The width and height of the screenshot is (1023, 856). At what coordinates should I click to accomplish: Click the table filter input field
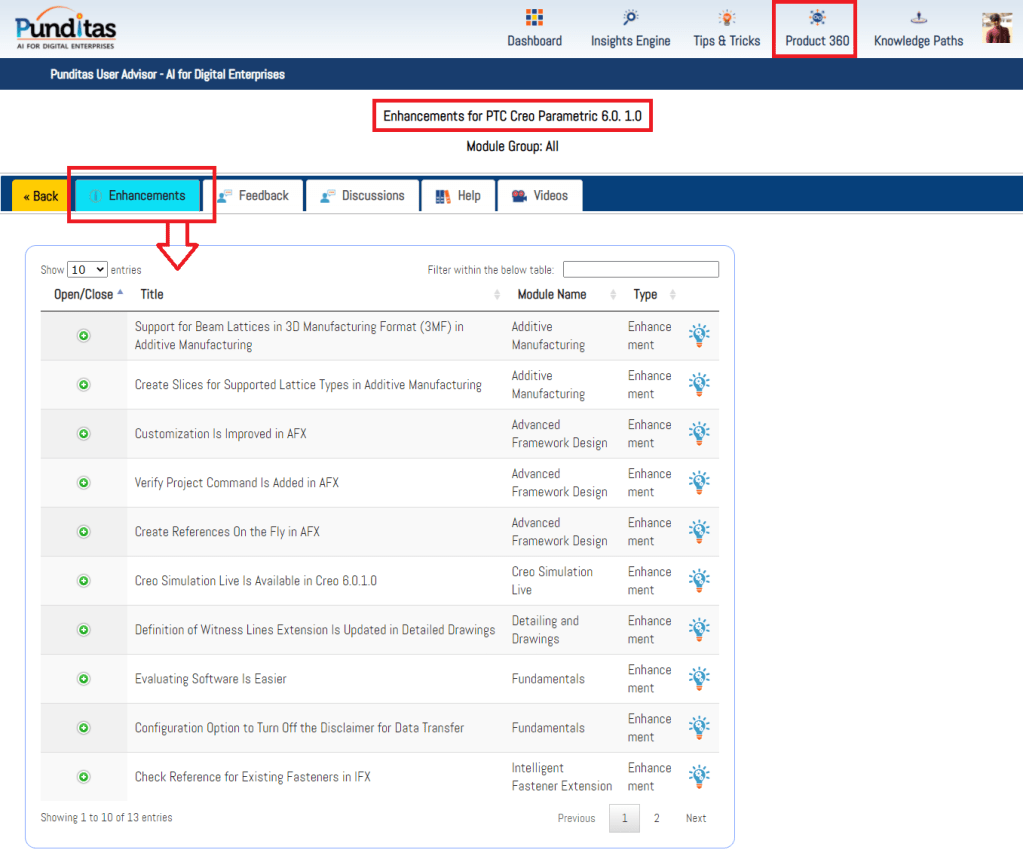640,270
